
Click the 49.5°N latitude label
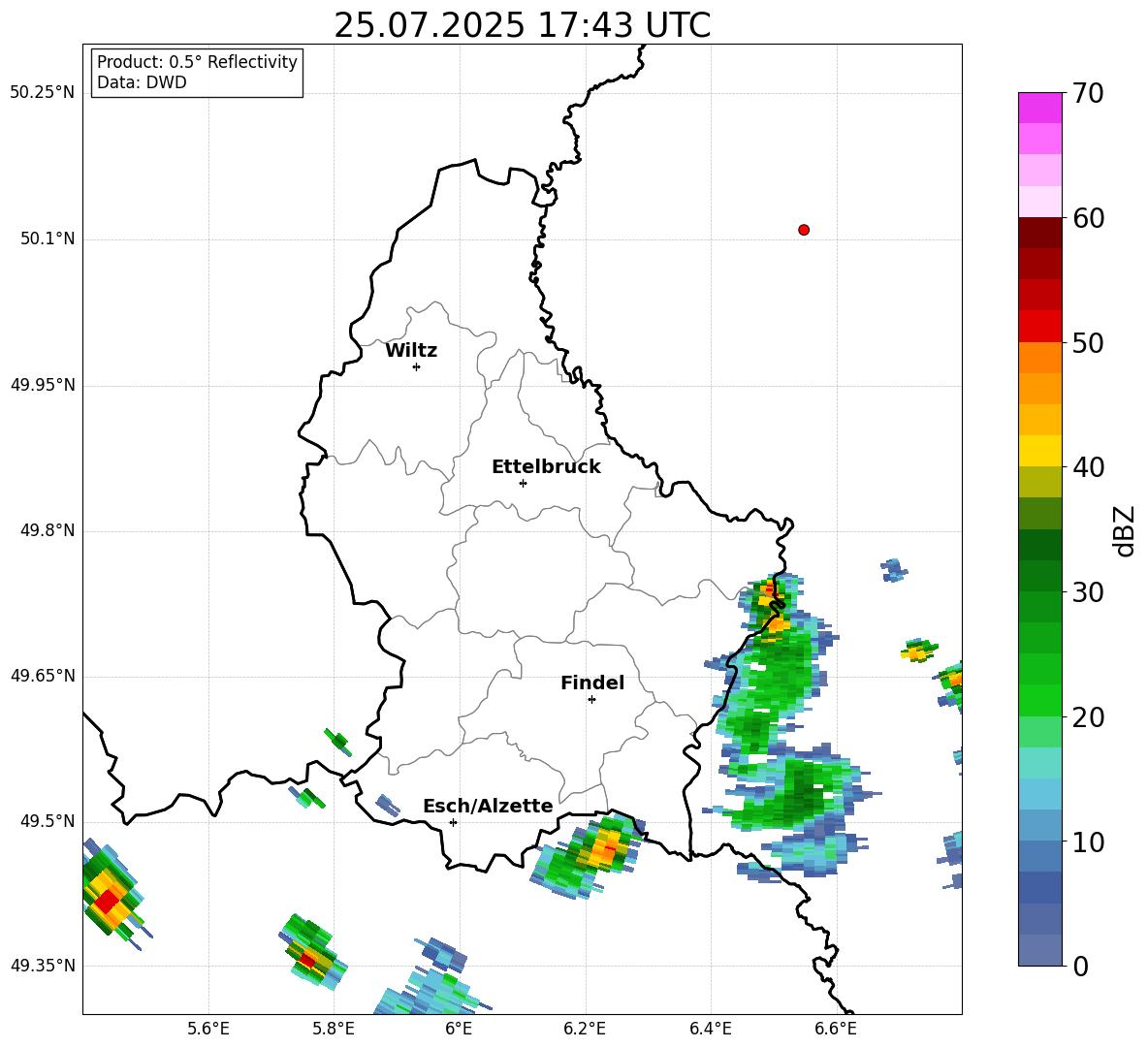point(48,820)
